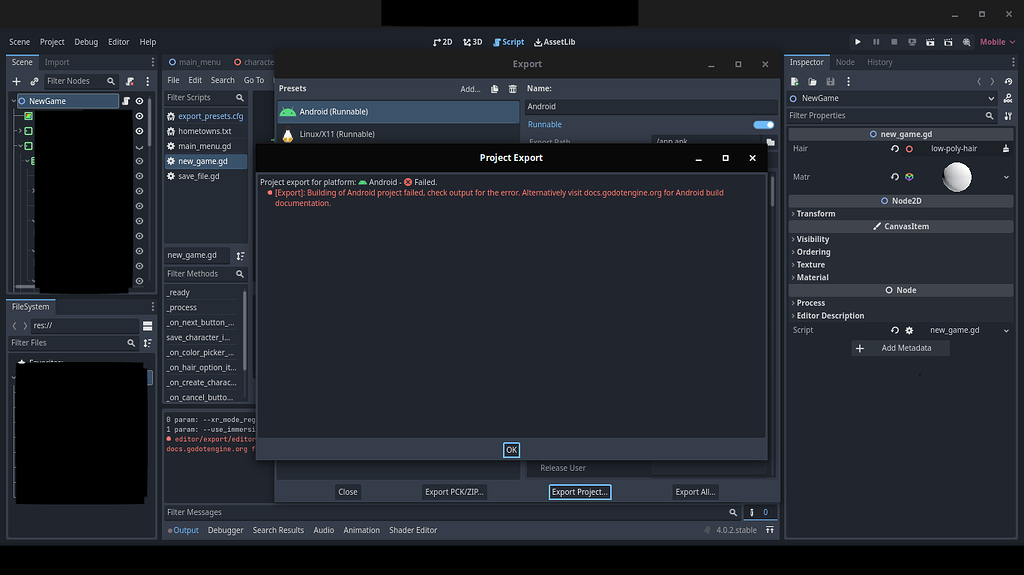Toggle the Runnable switch off
The width and height of the screenshot is (1024, 575).
[x=763, y=124]
